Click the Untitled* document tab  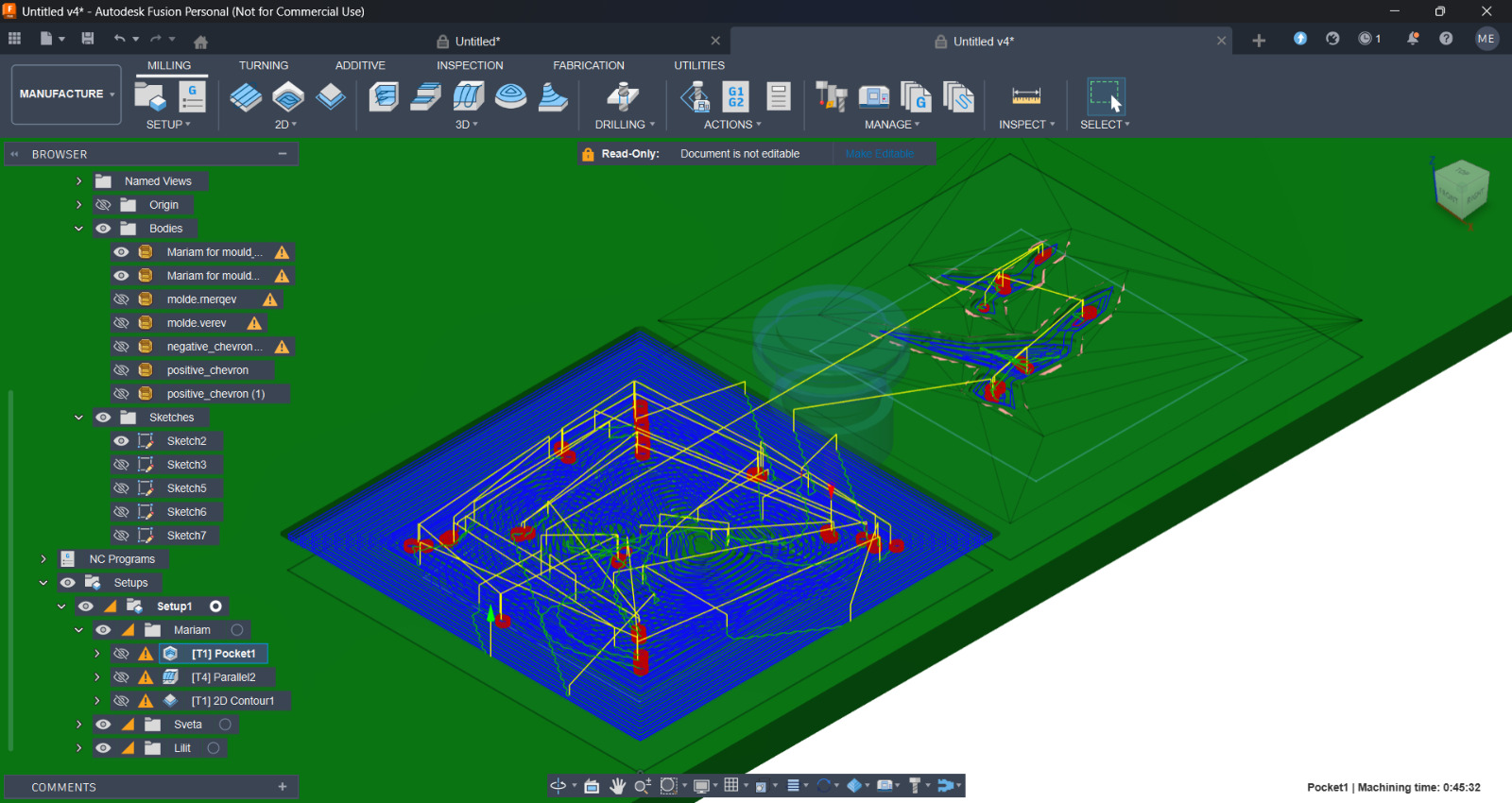pos(477,42)
